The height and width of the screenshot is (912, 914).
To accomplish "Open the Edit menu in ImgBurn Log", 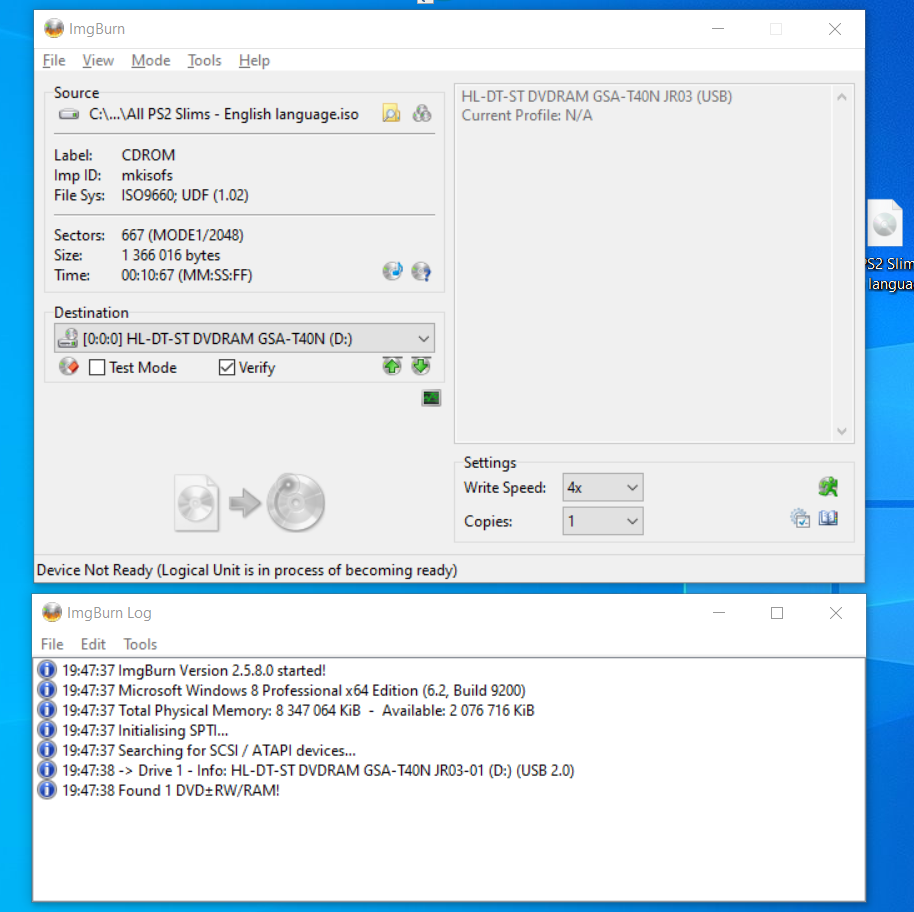I will [93, 644].
